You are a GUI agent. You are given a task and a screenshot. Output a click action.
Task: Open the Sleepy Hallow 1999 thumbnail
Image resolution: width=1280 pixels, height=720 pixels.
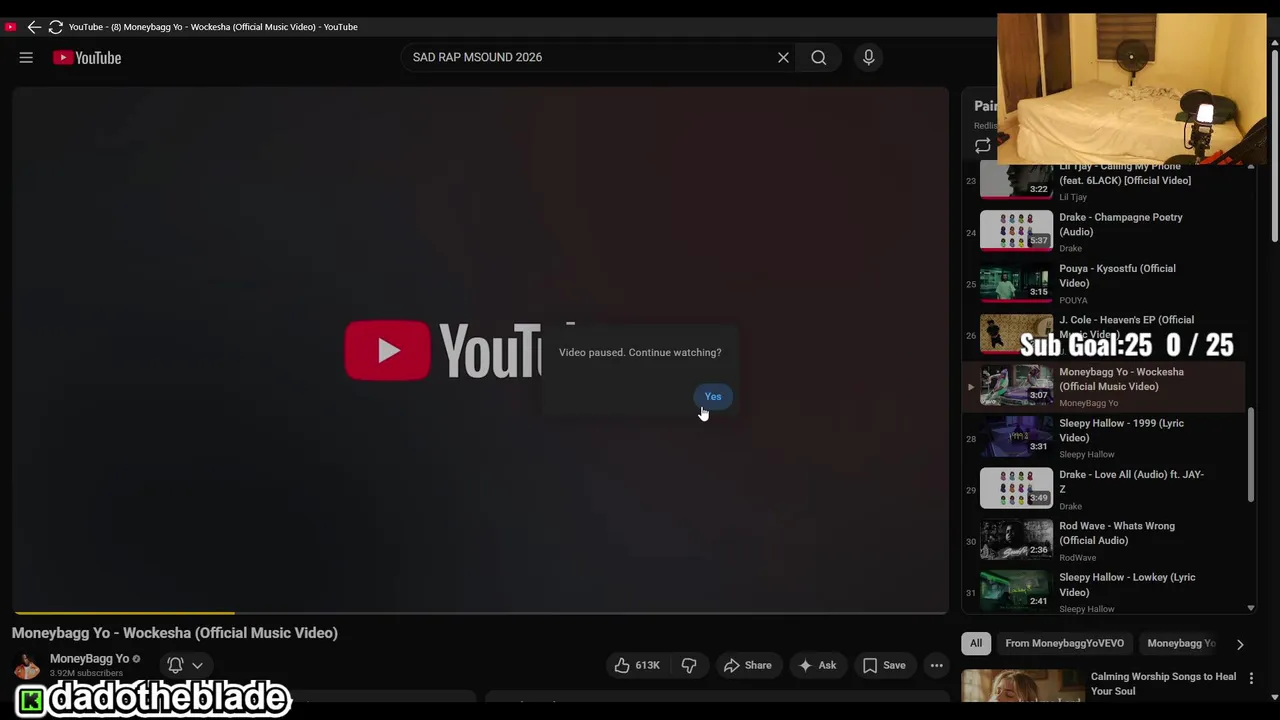tap(1016, 437)
